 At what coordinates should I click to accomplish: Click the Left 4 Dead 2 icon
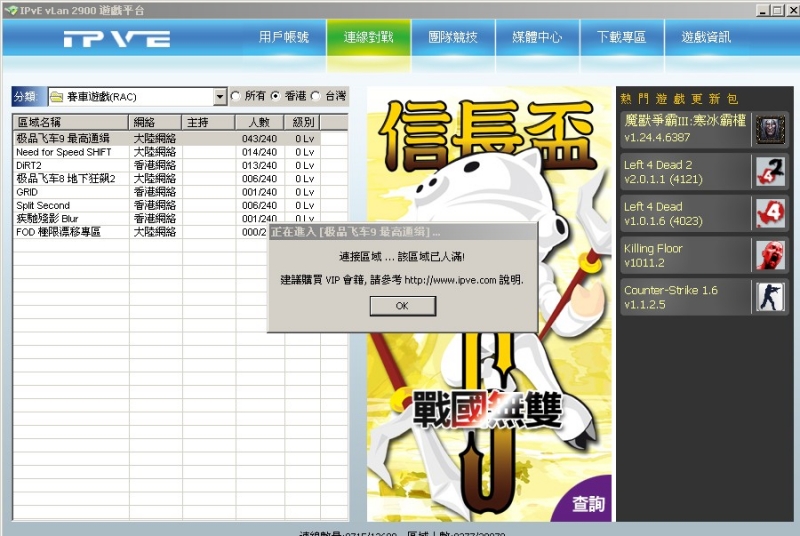pos(770,171)
